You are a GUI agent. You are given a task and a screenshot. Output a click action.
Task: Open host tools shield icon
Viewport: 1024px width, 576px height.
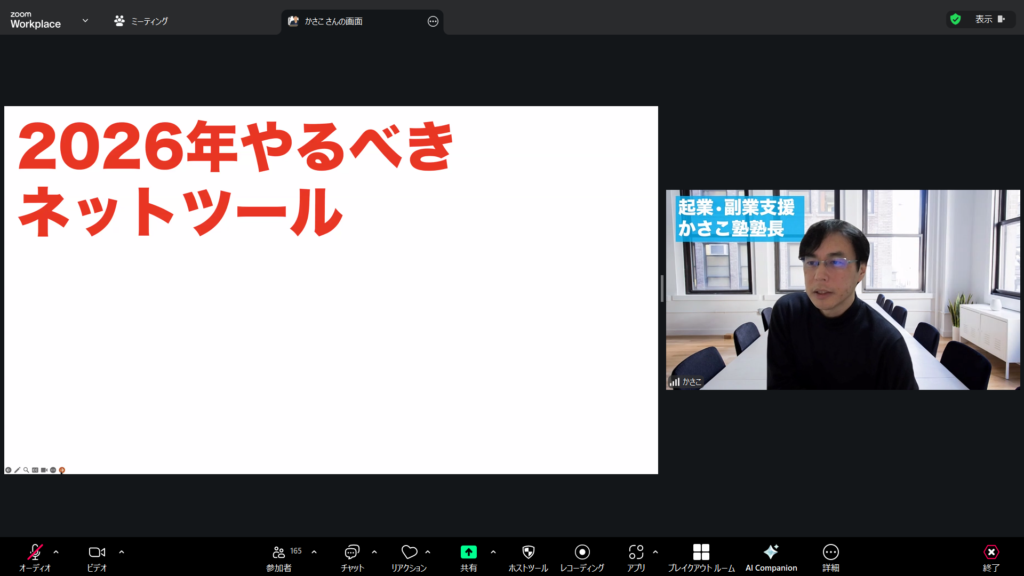pos(528,552)
